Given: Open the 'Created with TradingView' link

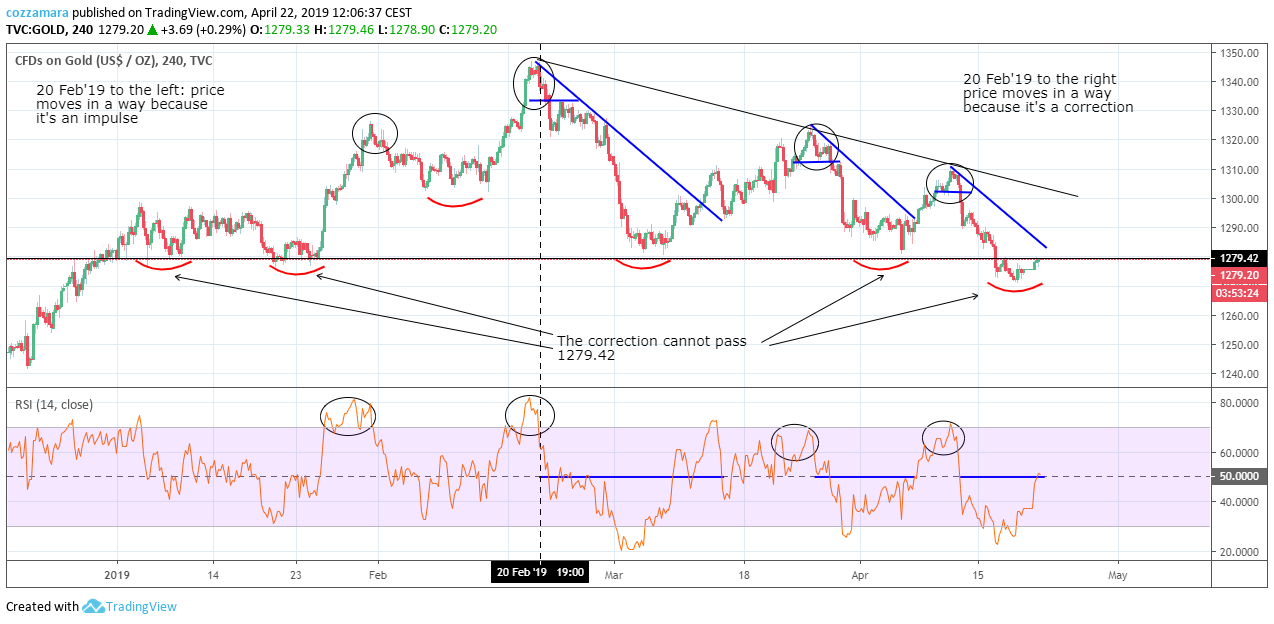Looking at the screenshot, I should (91, 606).
